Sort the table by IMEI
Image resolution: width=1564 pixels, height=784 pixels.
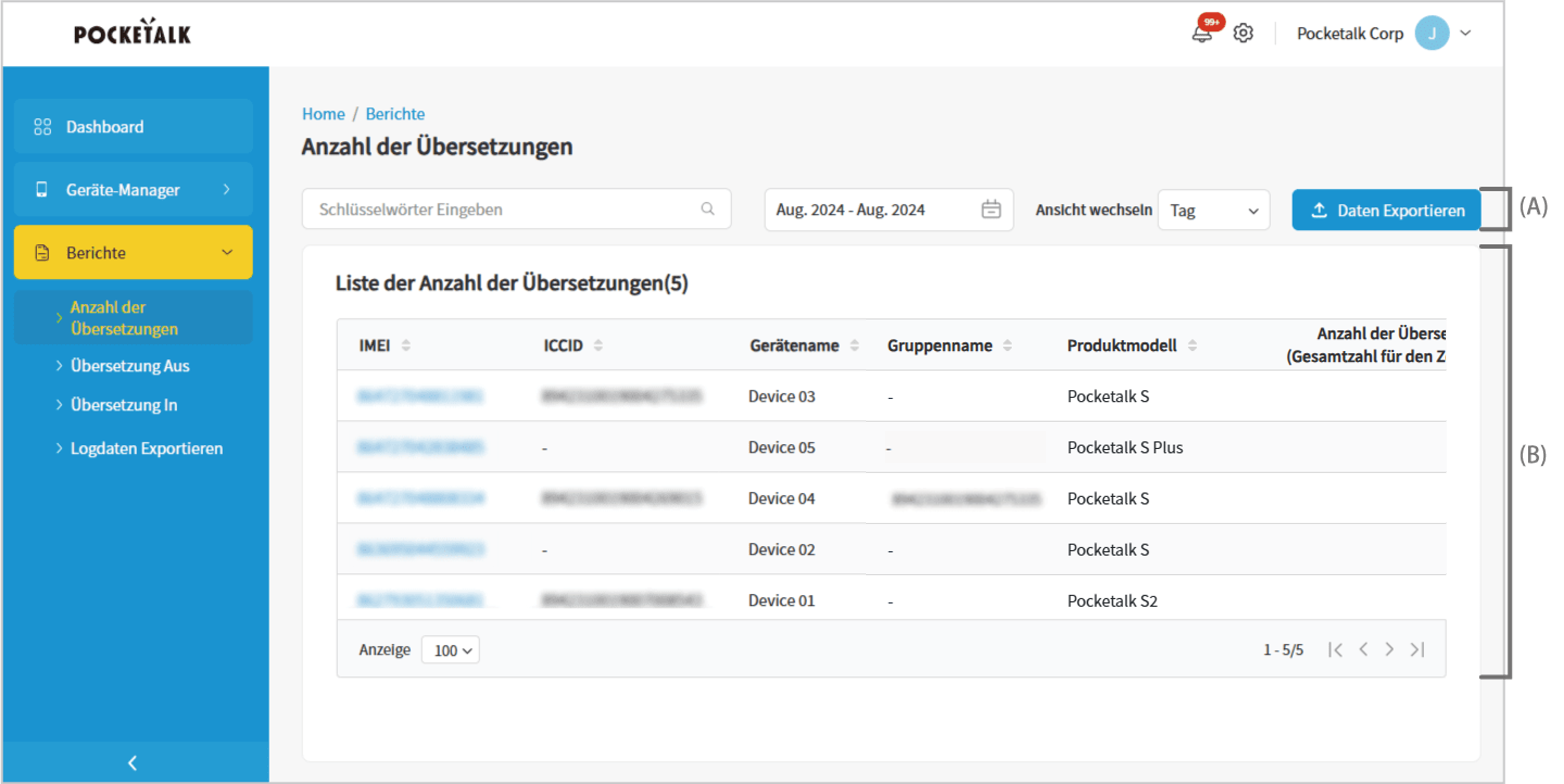pos(406,345)
